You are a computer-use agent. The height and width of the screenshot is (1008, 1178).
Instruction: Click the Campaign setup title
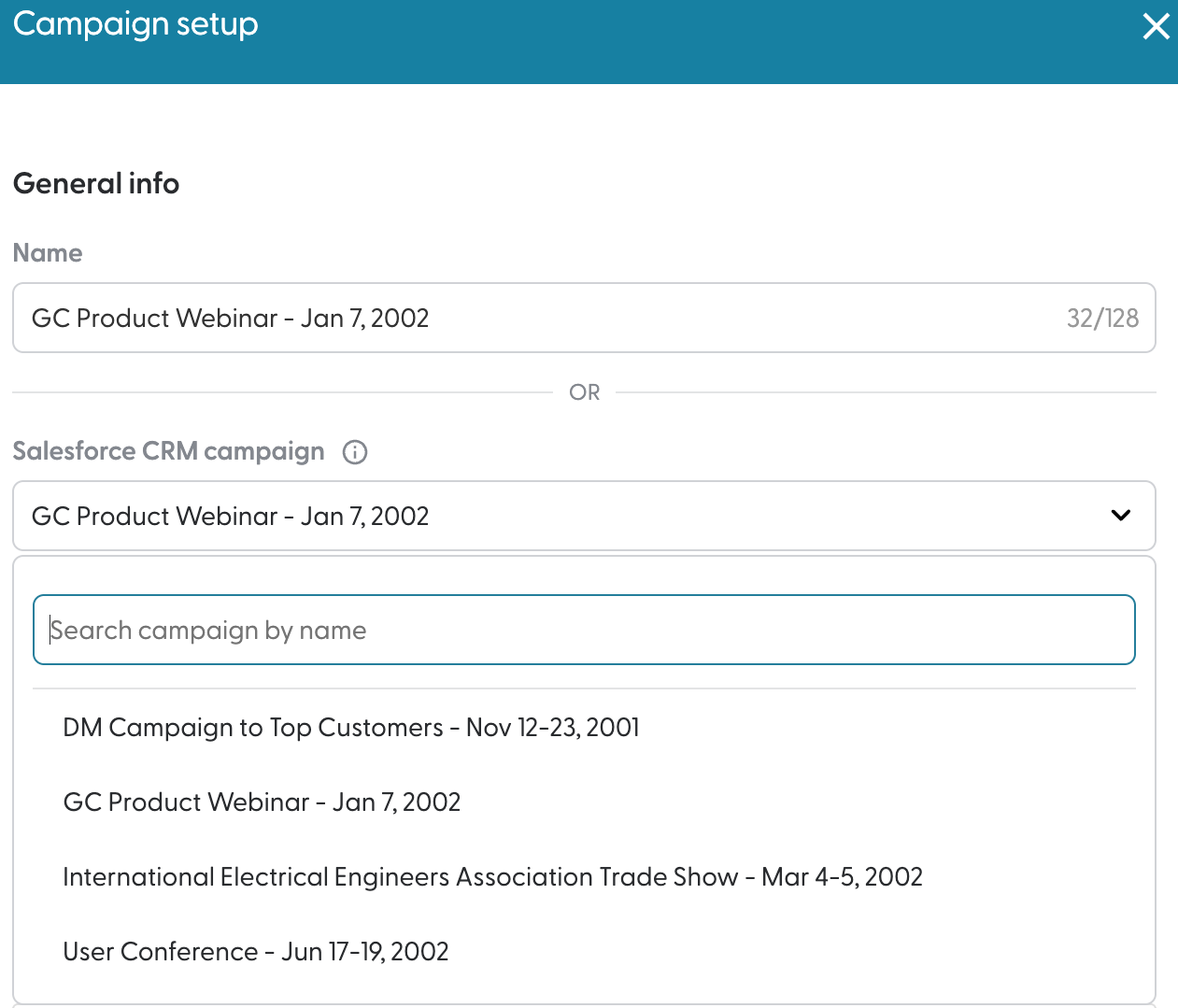[135, 24]
